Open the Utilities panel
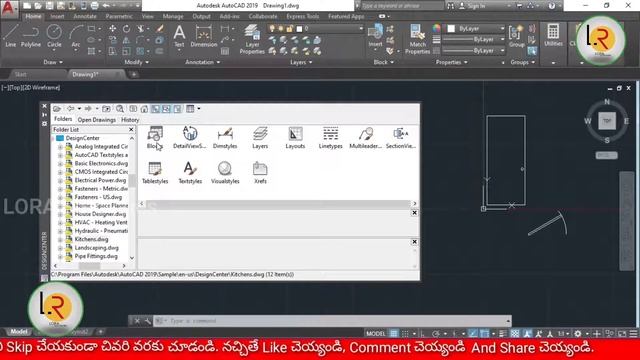This screenshot has width=640, height=360. [553, 35]
